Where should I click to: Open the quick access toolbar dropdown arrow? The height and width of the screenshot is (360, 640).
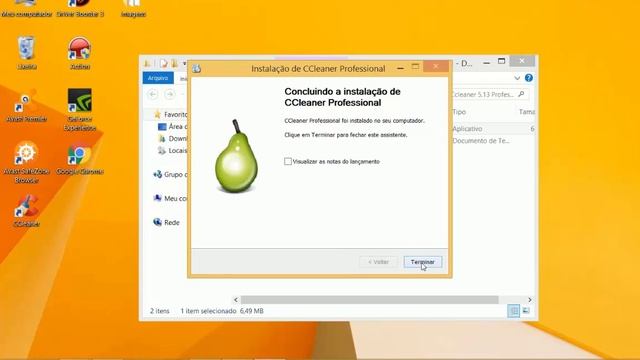[x=184, y=64]
